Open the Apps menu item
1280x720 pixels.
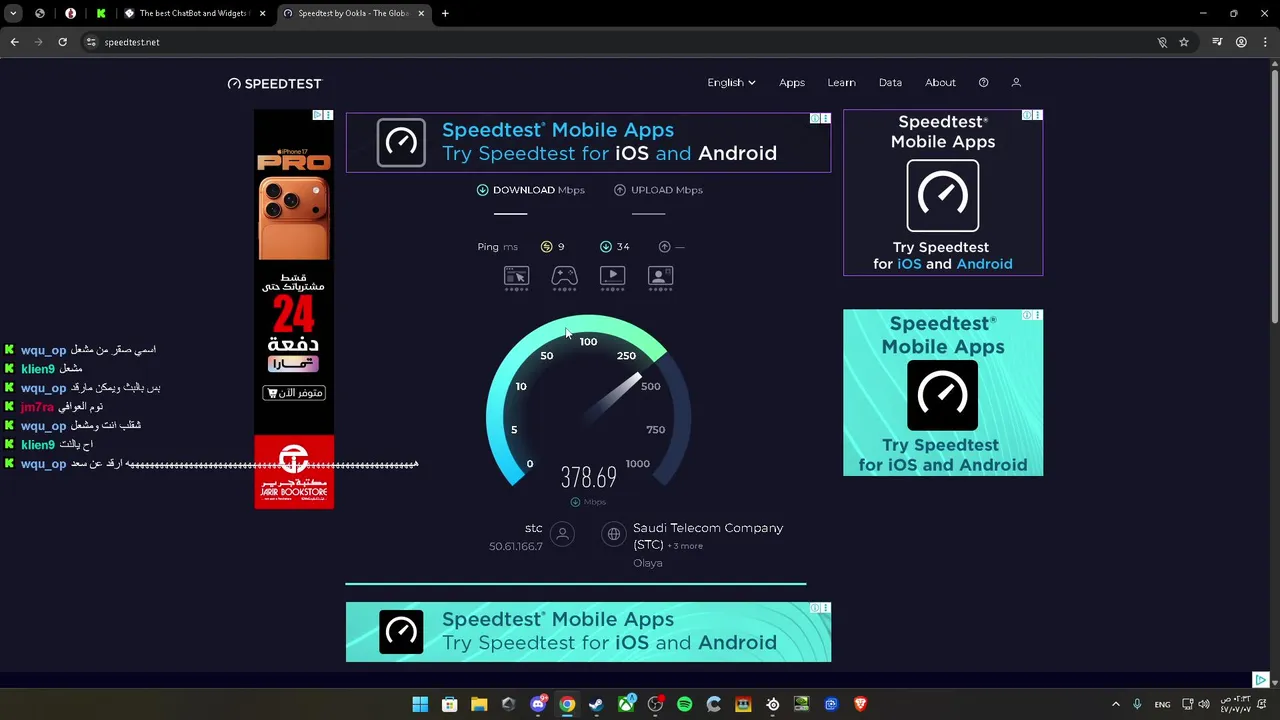tap(792, 83)
